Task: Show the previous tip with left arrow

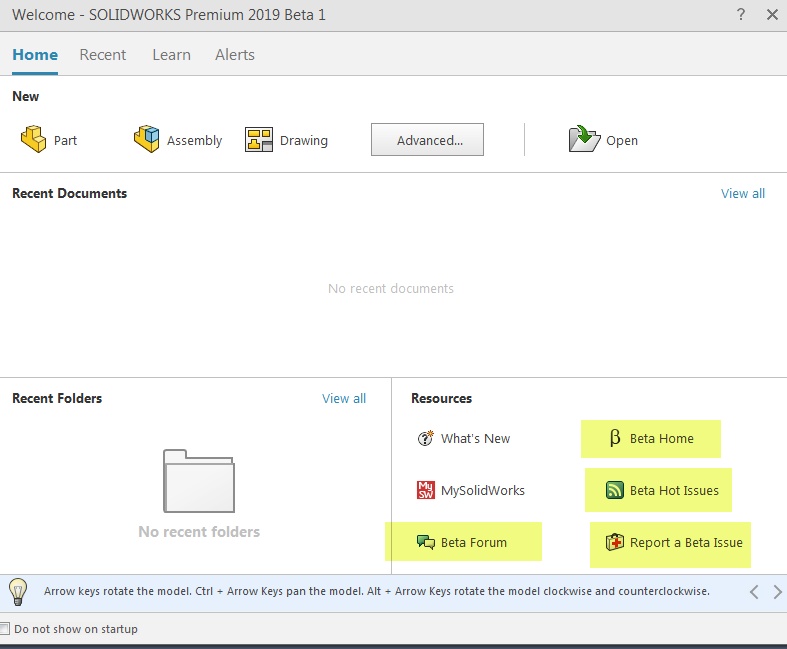Action: click(x=754, y=592)
